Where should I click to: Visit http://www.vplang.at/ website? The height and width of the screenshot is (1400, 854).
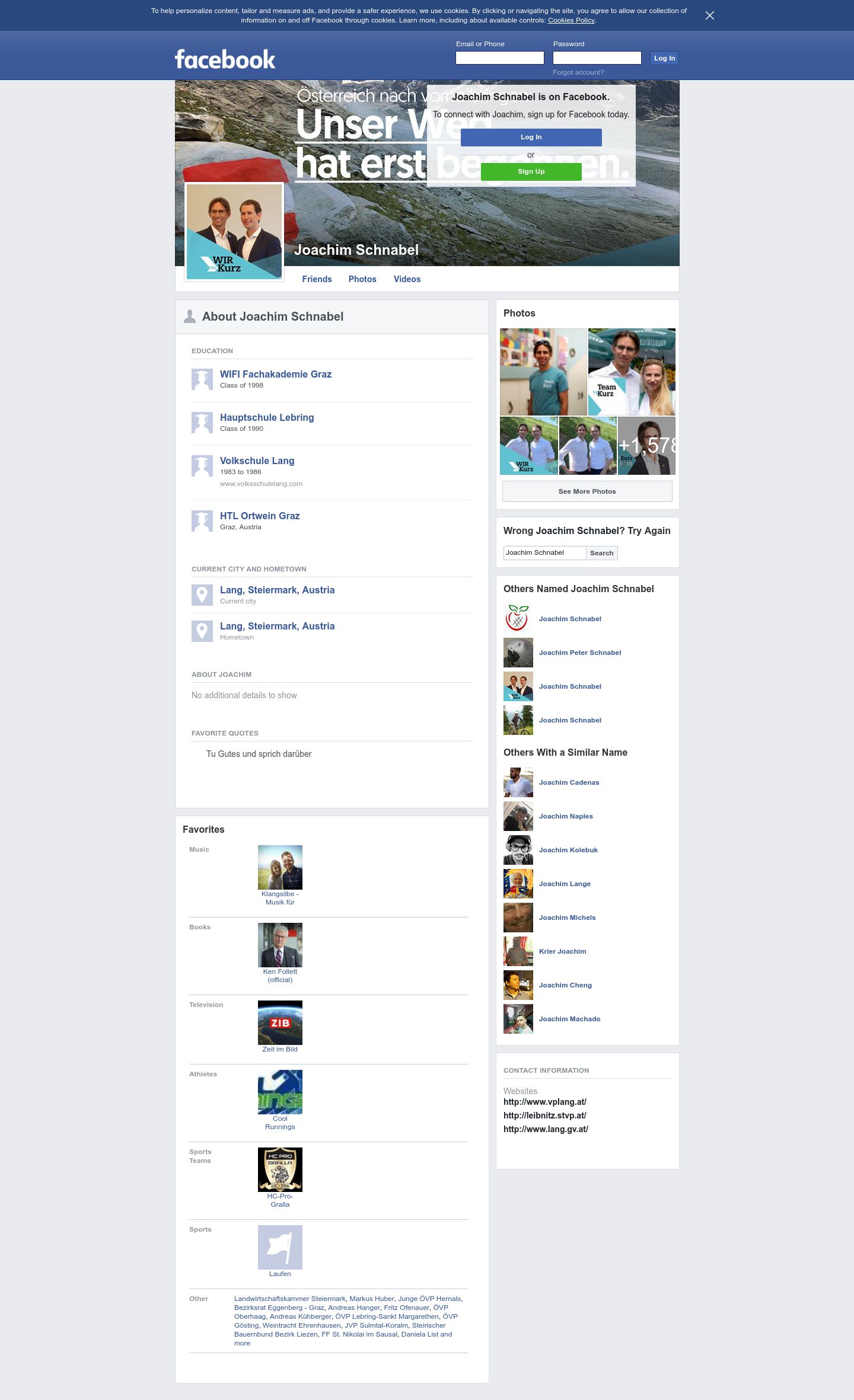click(x=545, y=1102)
